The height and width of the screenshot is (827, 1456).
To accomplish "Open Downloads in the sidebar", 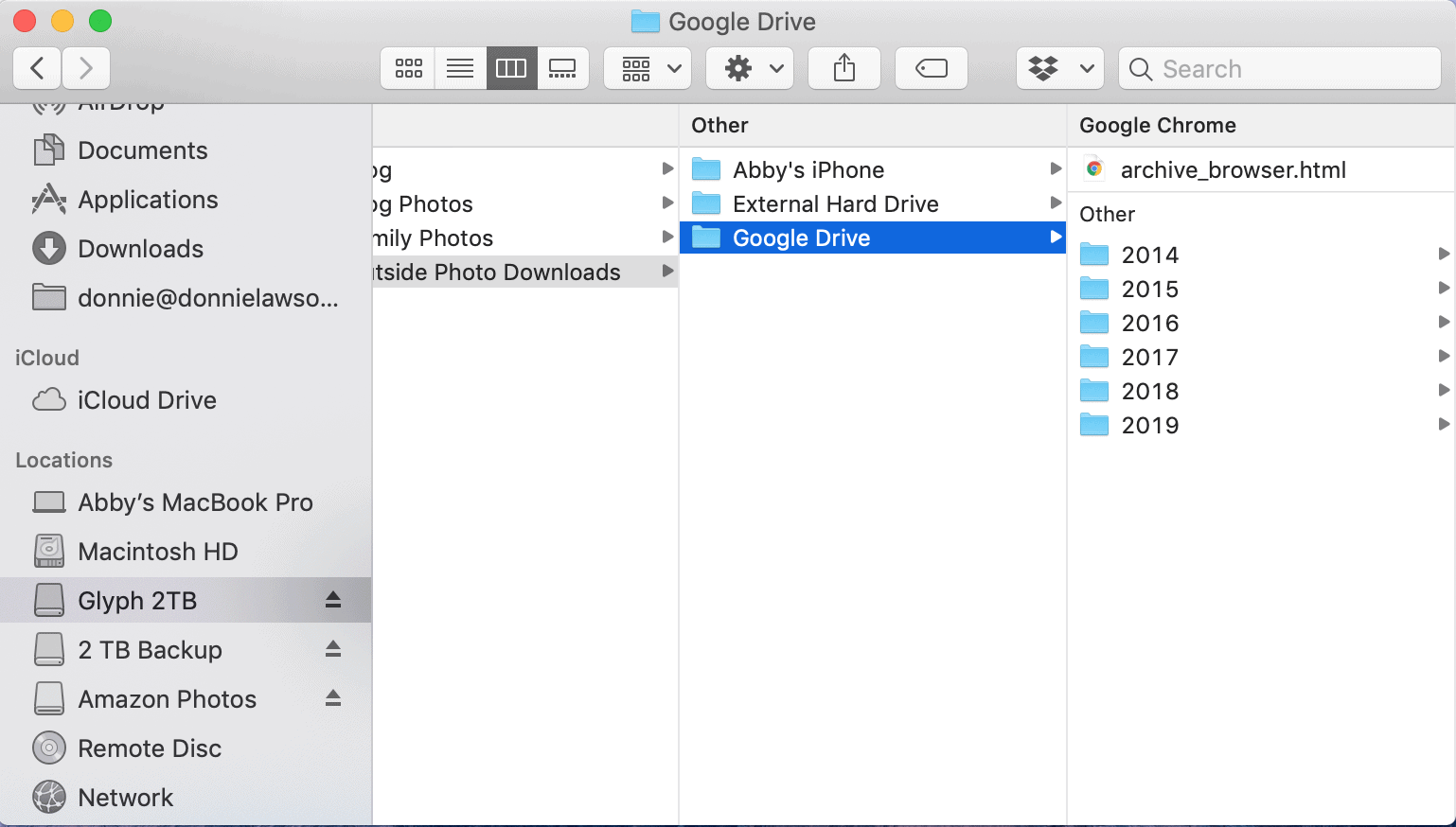I will tap(186, 249).
